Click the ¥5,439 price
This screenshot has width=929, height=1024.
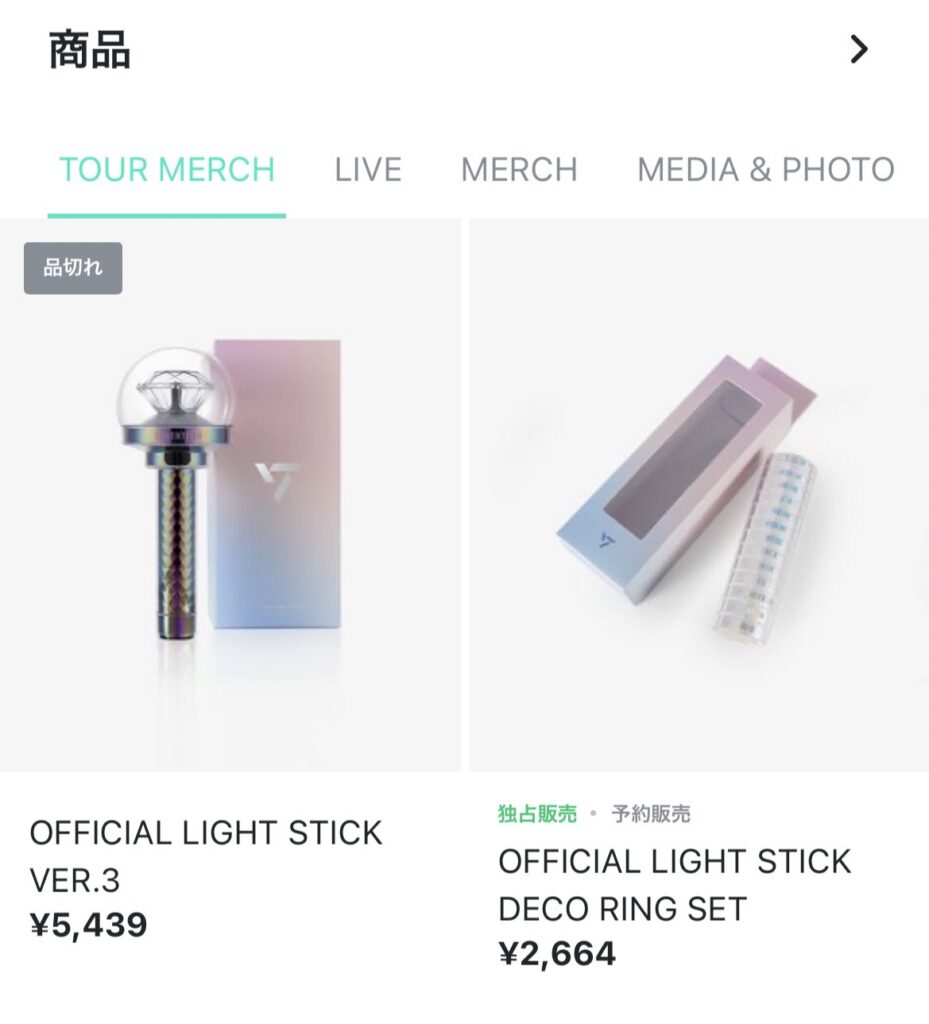(89, 925)
